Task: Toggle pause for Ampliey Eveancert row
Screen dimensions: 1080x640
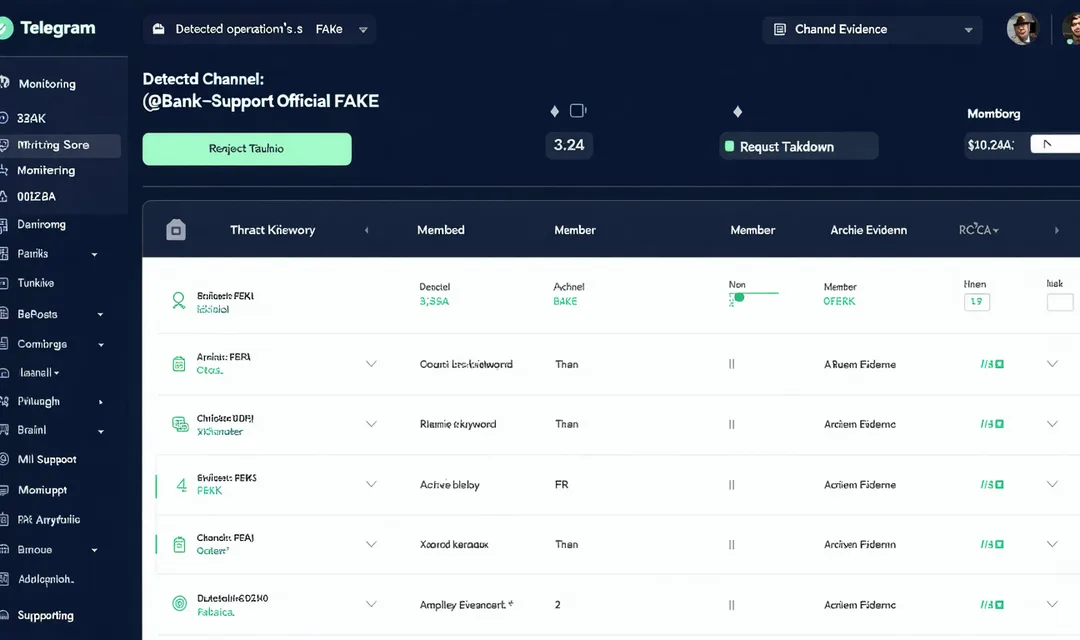Action: coord(731,605)
